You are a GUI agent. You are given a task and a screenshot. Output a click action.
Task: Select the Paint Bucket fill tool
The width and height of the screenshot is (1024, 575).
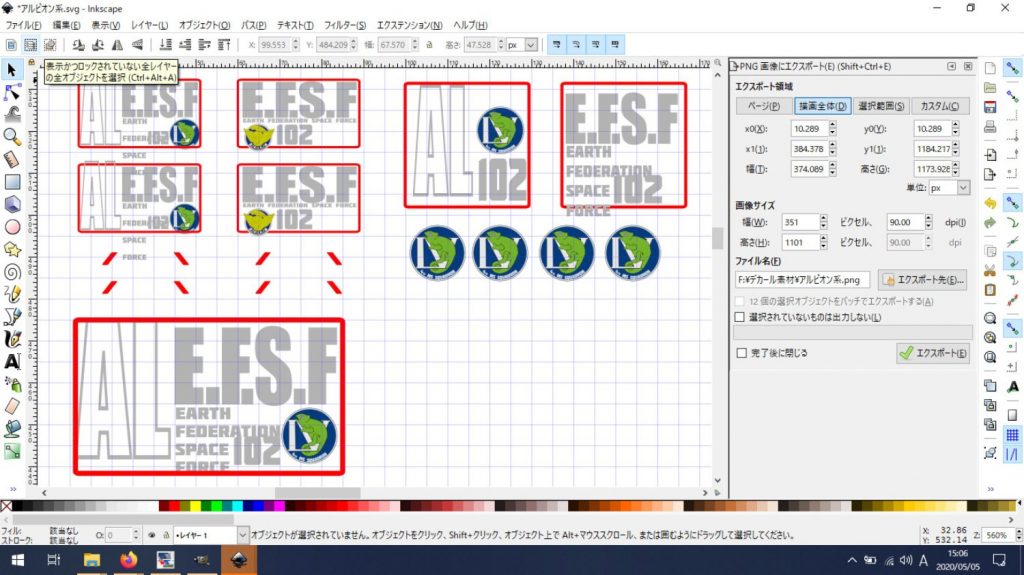(12, 429)
